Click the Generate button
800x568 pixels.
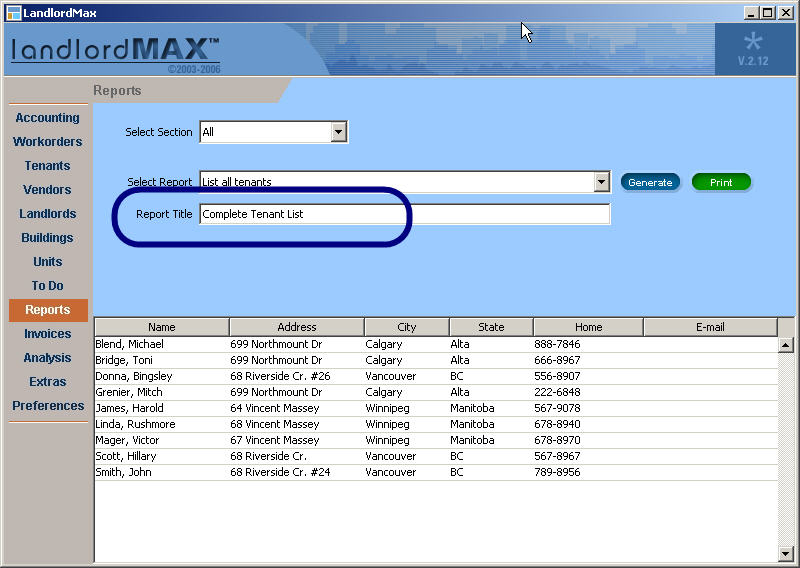click(x=650, y=182)
